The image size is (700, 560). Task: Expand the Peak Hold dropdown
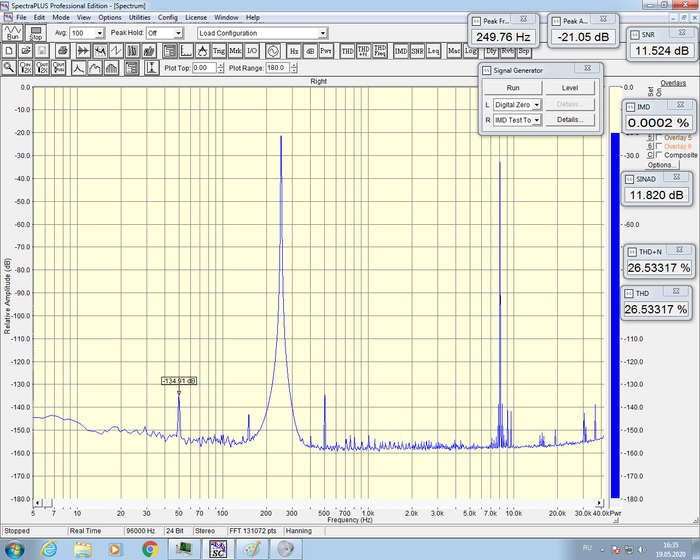click(179, 33)
